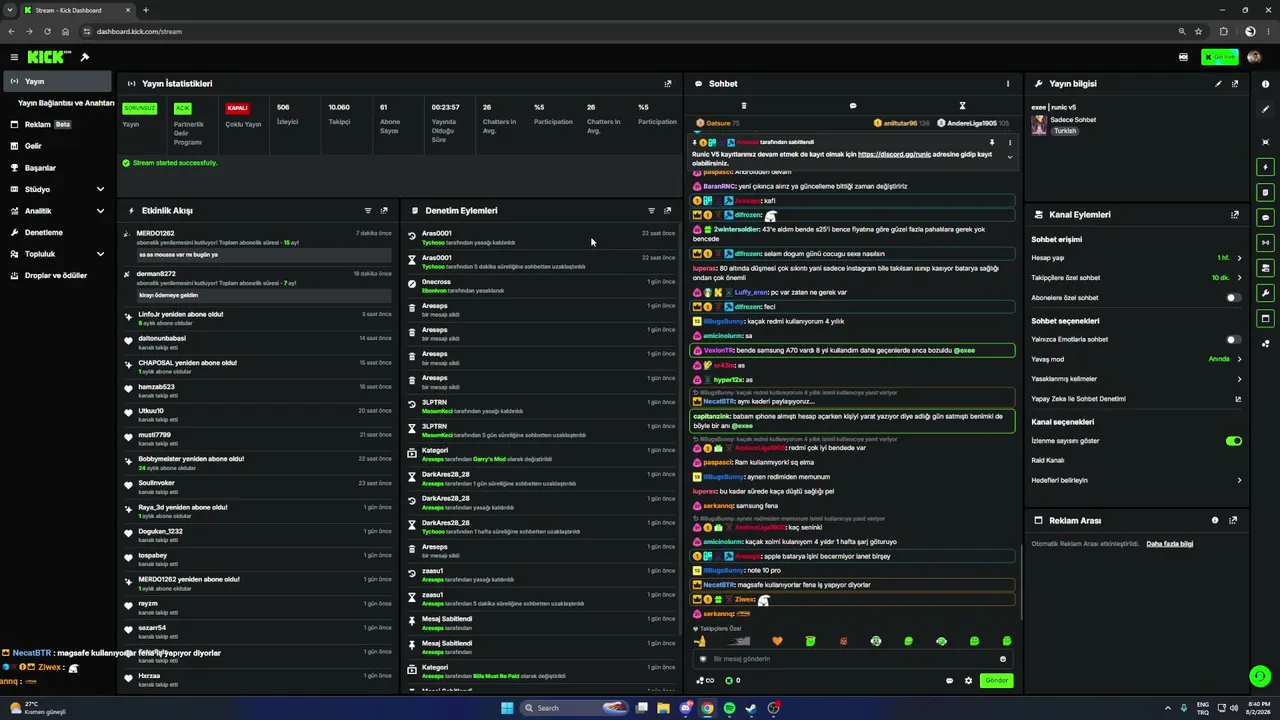Open Reklam Beta in sidebar

(x=57, y=125)
